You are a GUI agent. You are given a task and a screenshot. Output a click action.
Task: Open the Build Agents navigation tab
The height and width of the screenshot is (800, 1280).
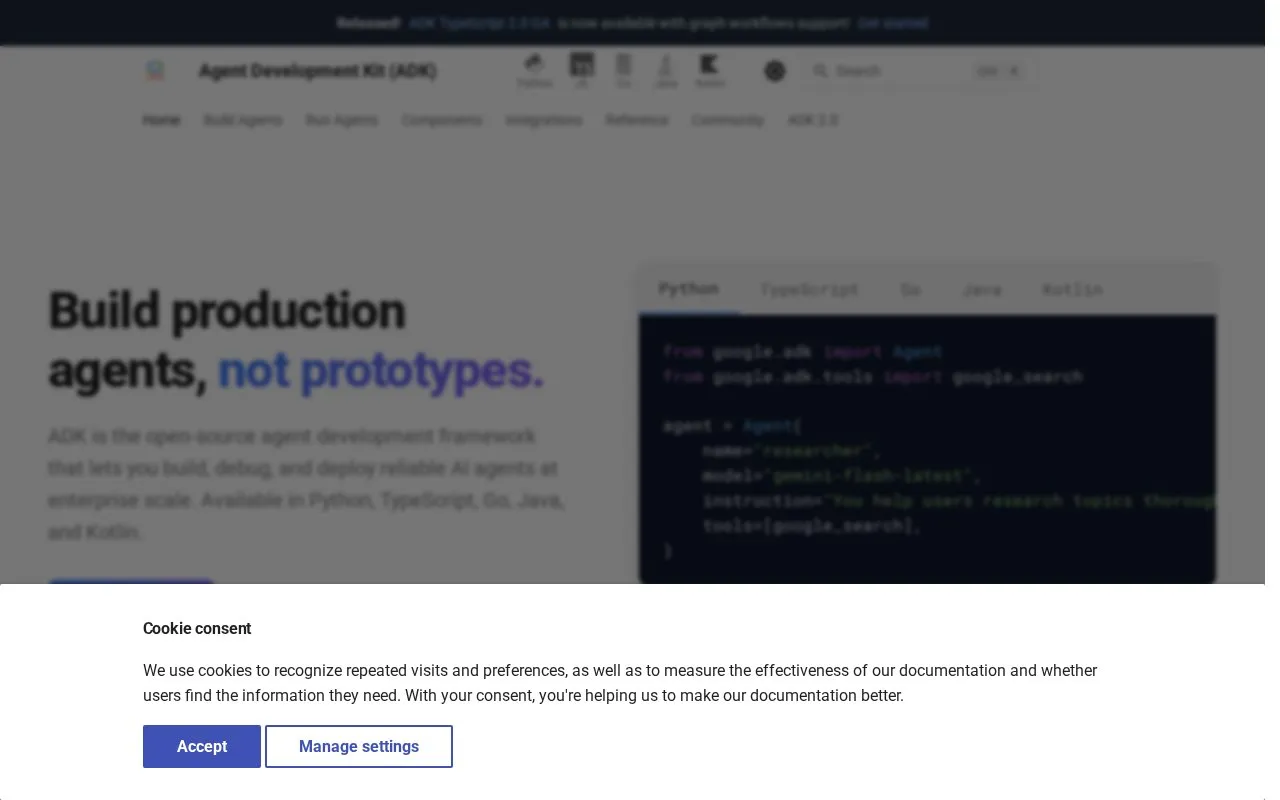tap(243, 120)
